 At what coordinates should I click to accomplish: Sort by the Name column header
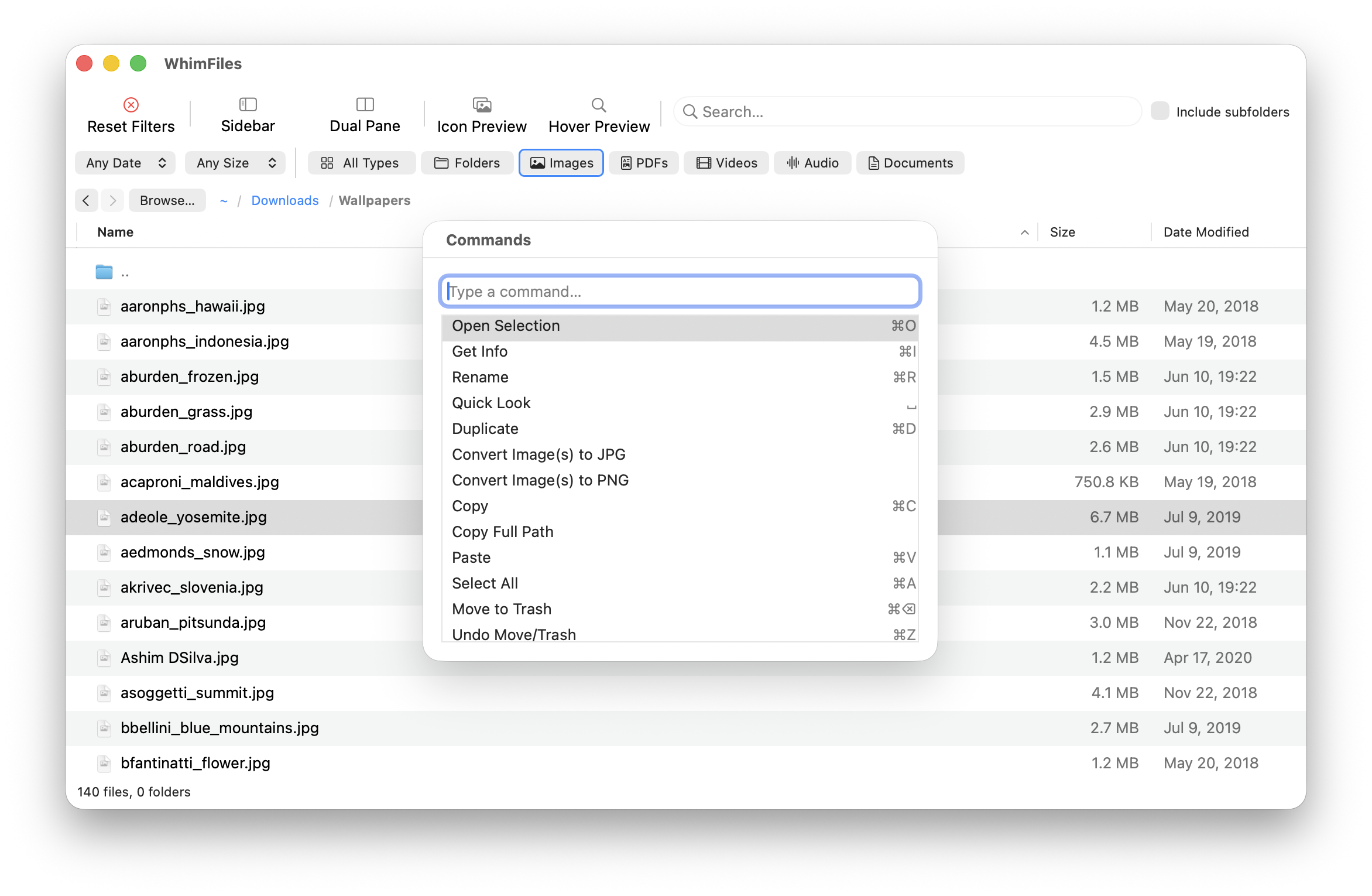pos(115,232)
